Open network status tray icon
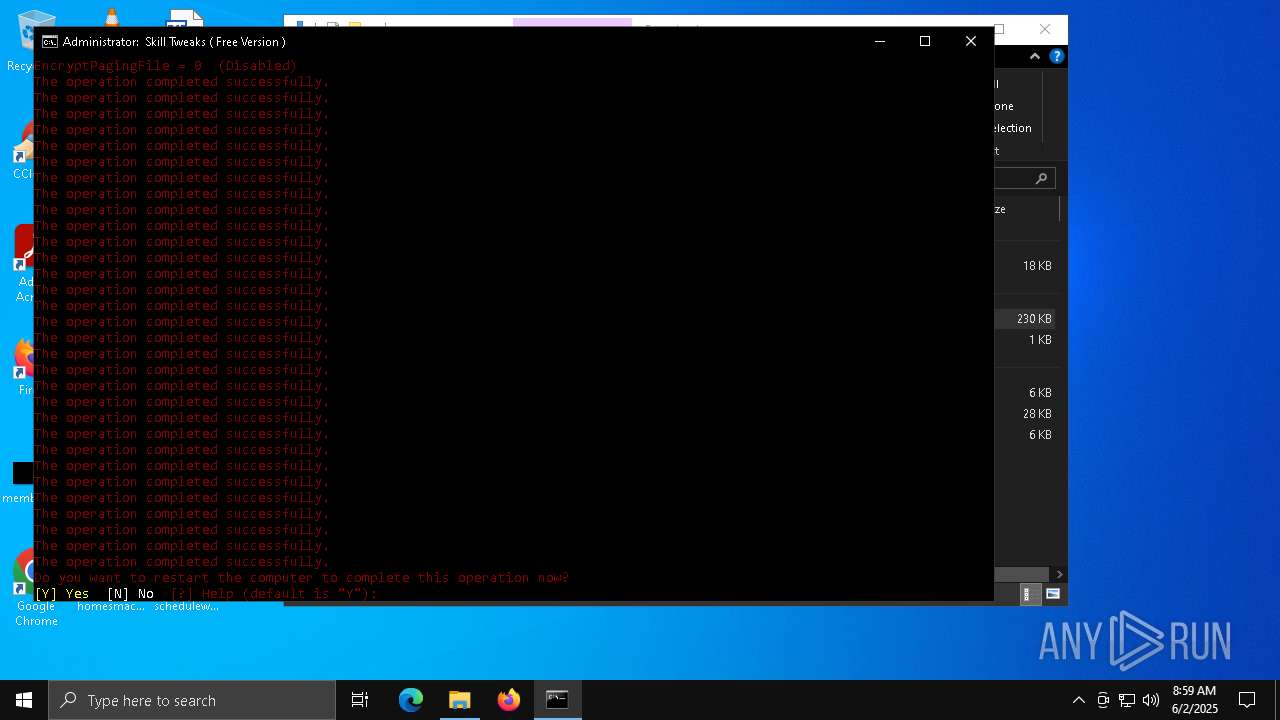The image size is (1280, 720). click(x=1127, y=700)
